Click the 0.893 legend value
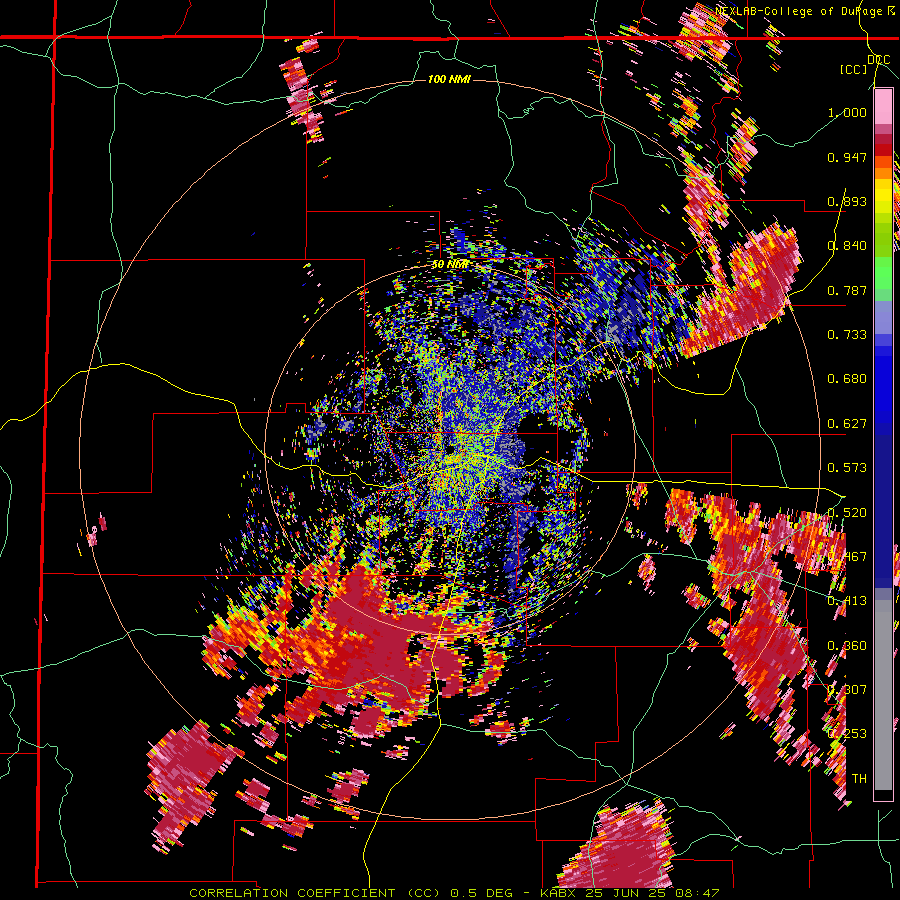Viewport: 900px width, 900px height. click(x=847, y=201)
